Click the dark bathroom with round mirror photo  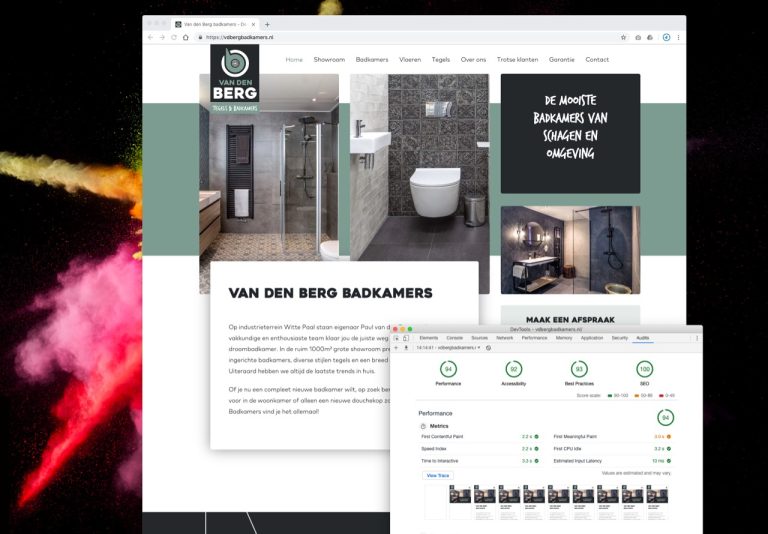(570, 250)
